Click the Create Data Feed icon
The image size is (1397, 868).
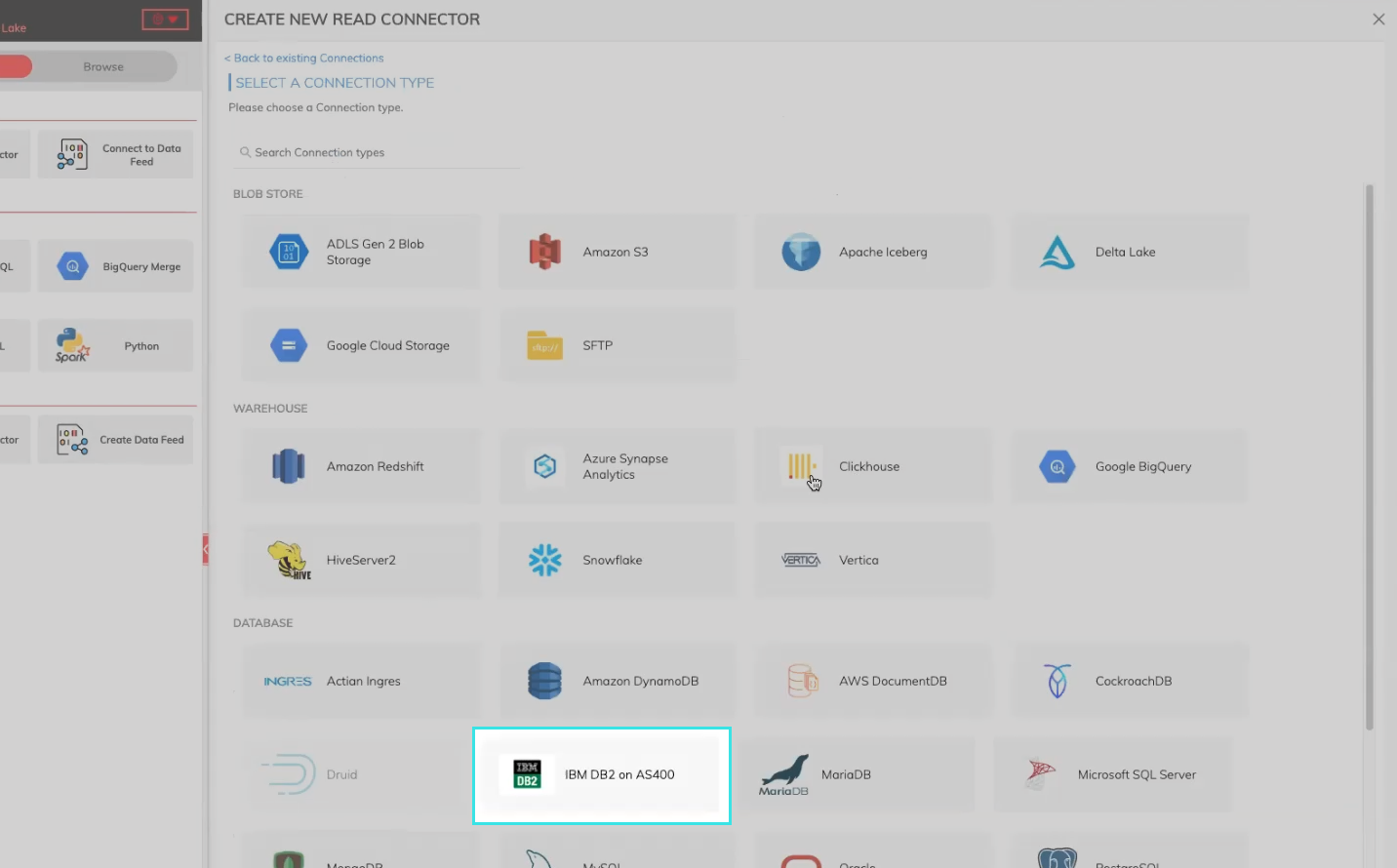[x=72, y=440]
